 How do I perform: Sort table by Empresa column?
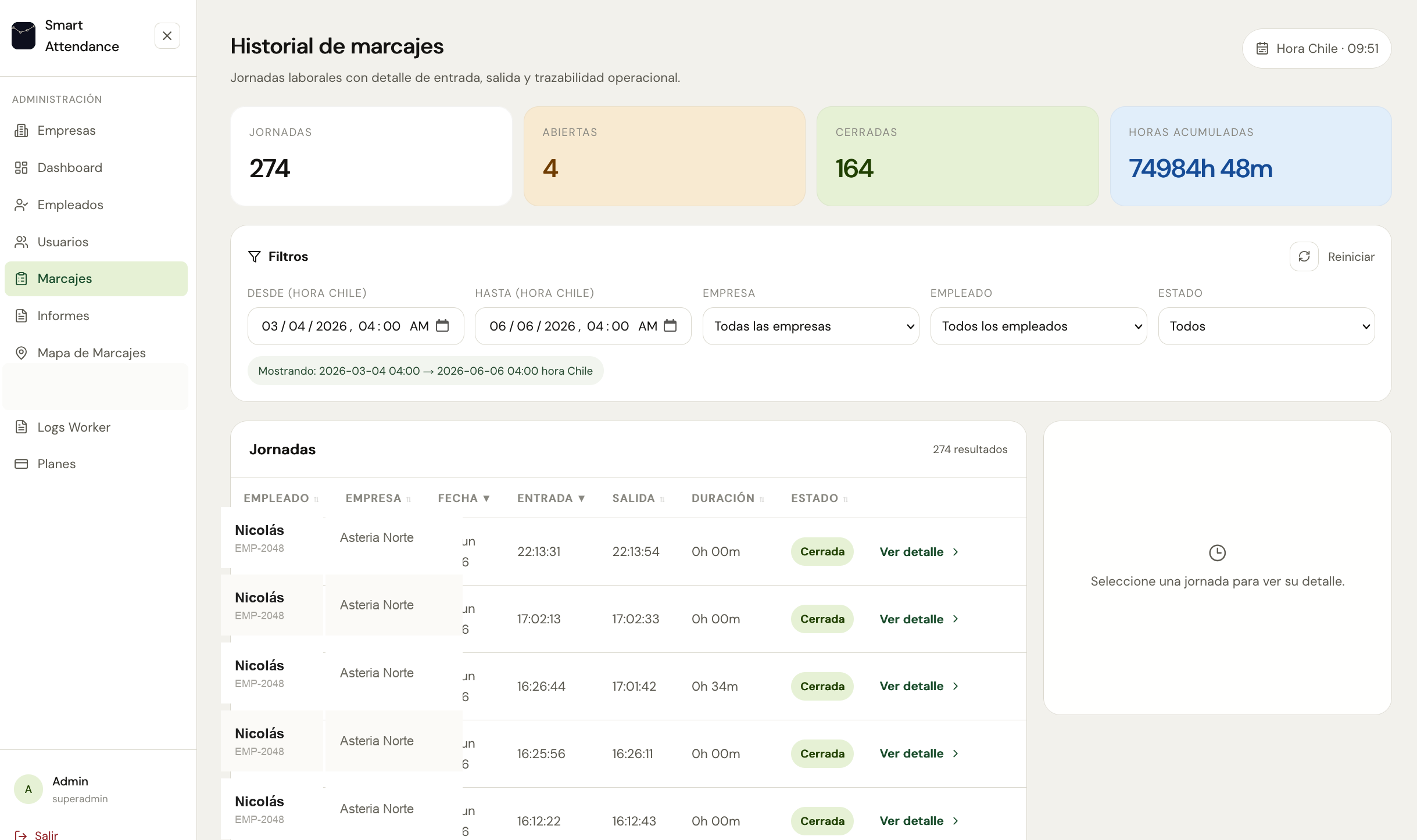(378, 498)
